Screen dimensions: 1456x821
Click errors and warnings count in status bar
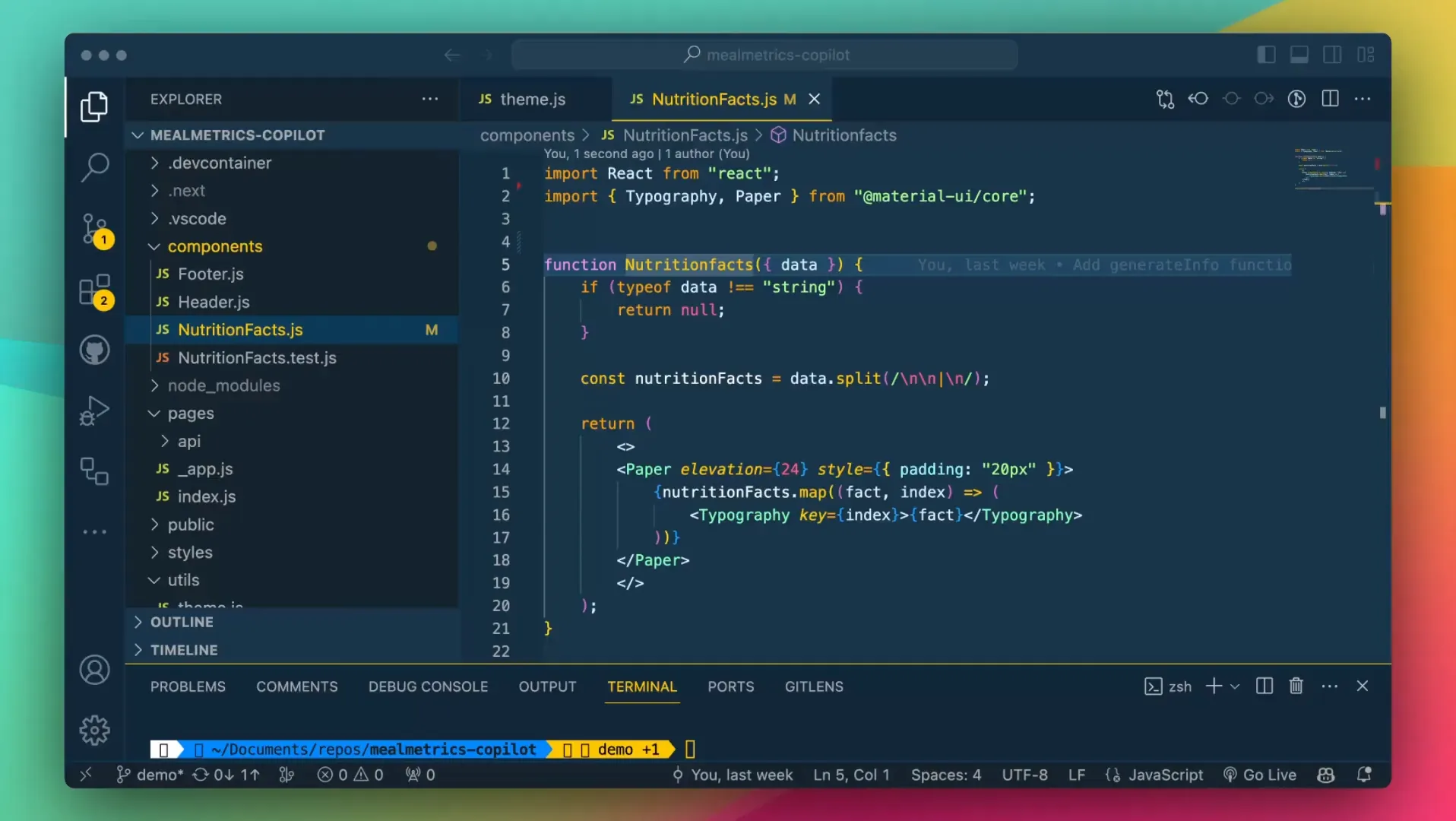350,775
